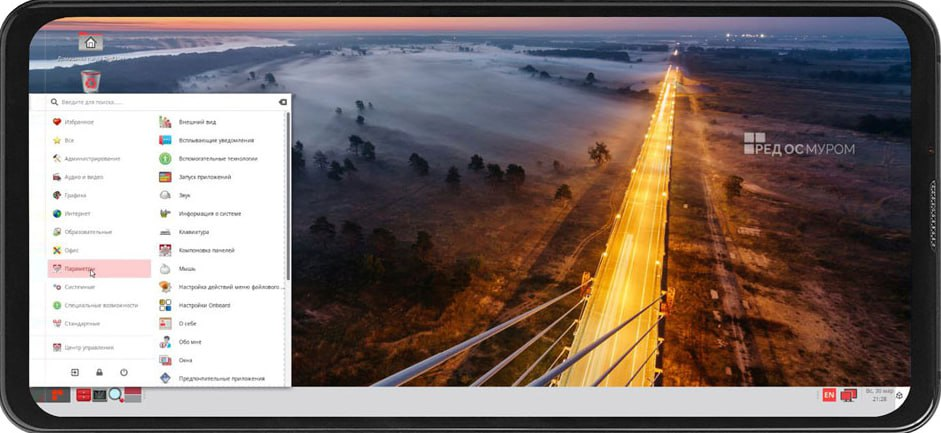
Task: Open the trash bin desktop icon
Action: (91, 81)
